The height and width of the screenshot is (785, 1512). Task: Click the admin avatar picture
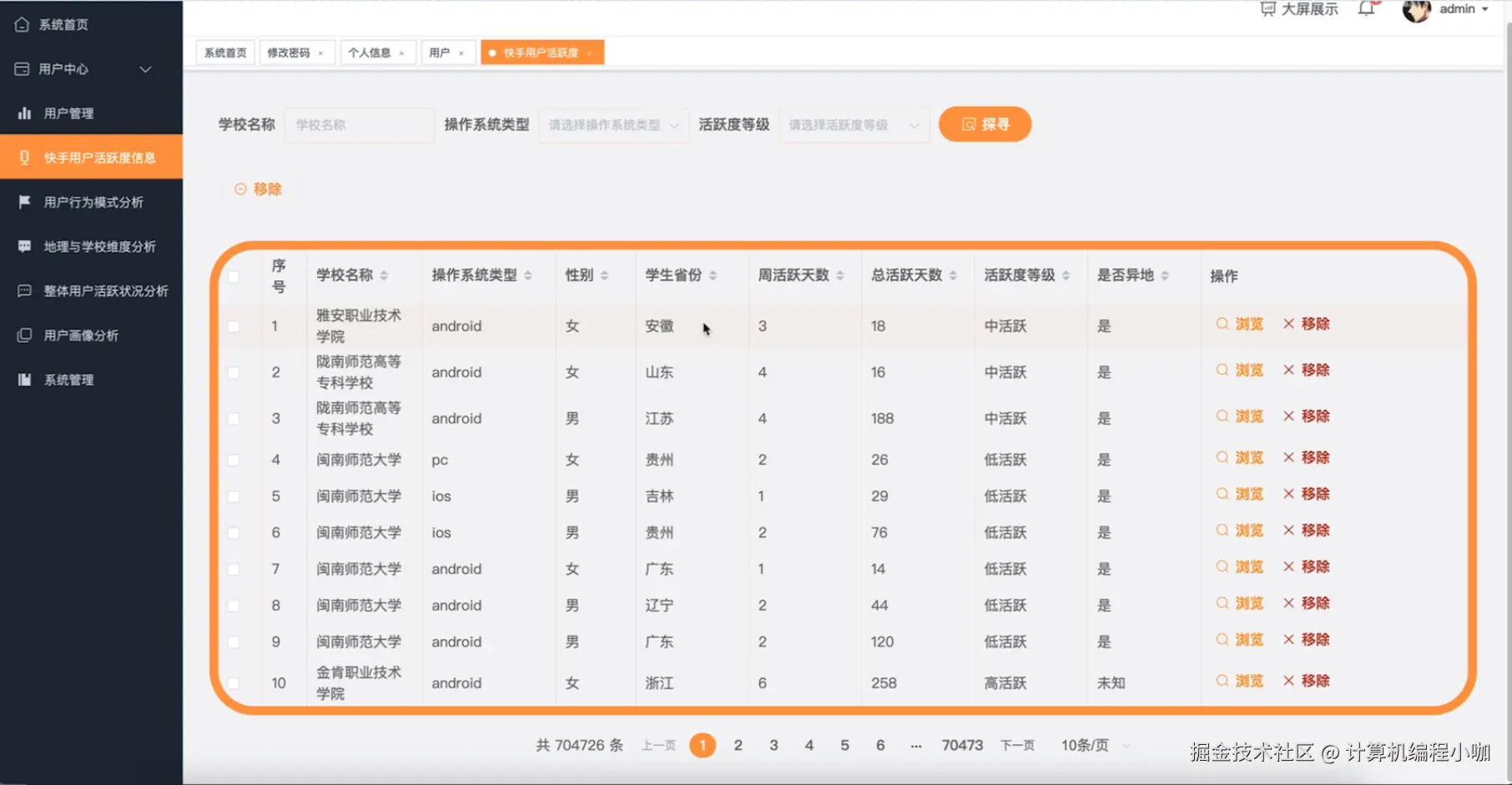click(1417, 10)
